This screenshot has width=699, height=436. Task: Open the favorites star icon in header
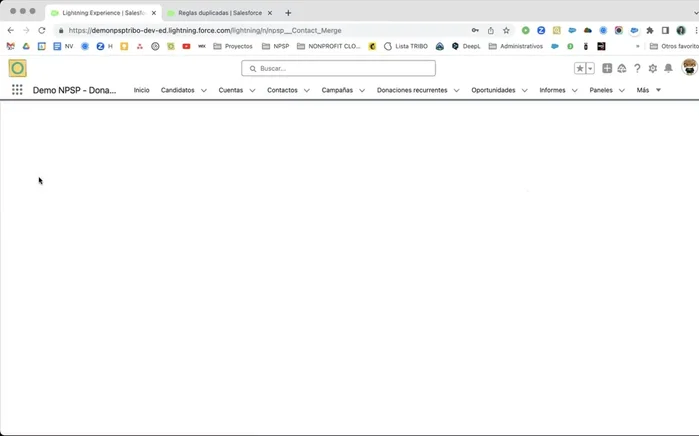pos(580,68)
